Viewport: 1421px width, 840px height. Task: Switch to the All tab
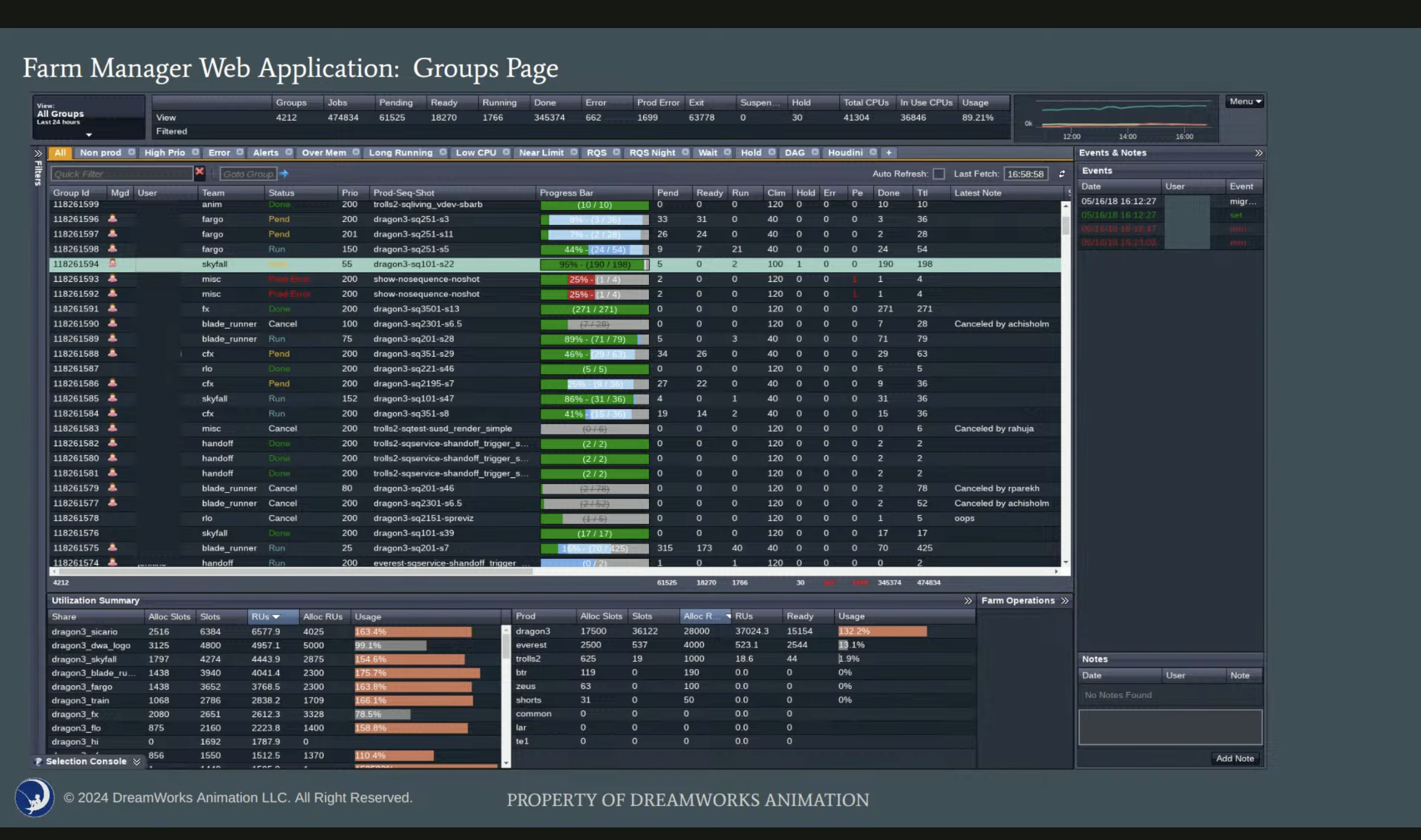coord(60,152)
